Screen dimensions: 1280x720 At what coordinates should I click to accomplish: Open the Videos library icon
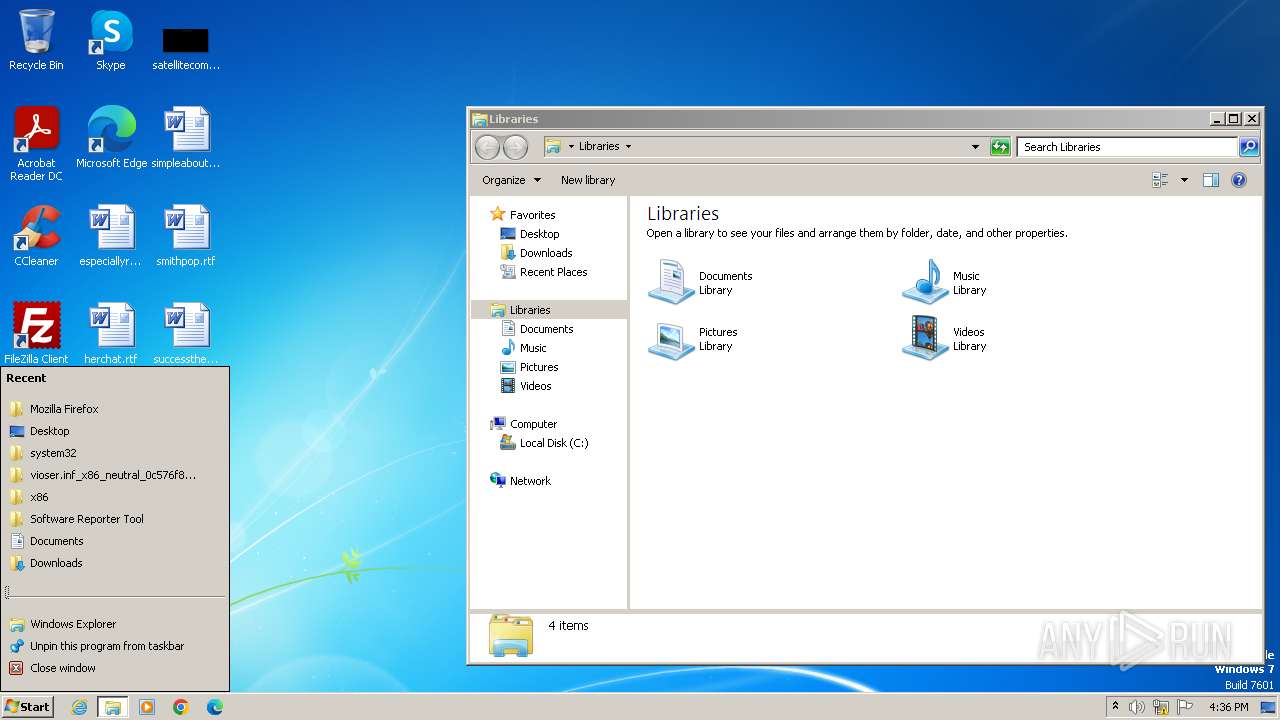click(944, 339)
